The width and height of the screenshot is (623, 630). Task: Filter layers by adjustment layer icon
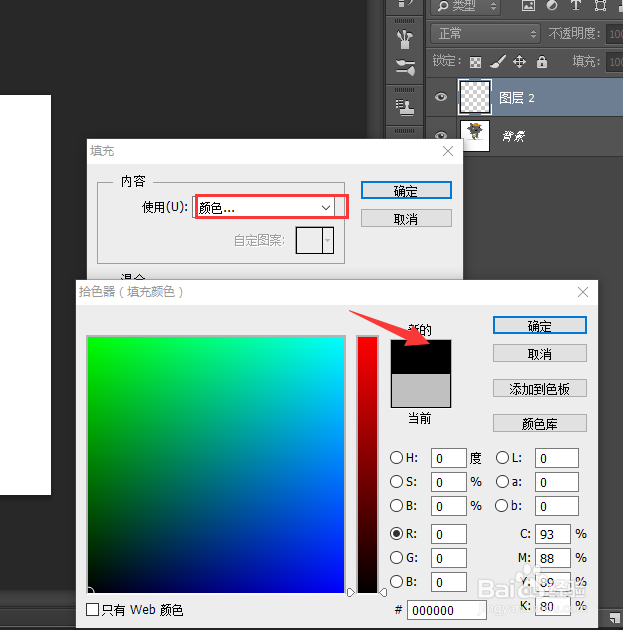click(552, 6)
